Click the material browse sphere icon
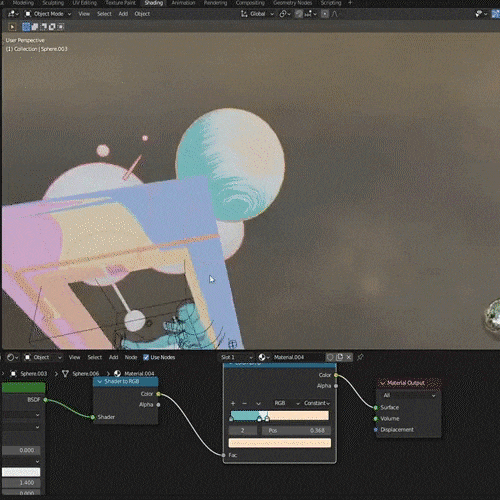500x500 pixels. pos(264,357)
